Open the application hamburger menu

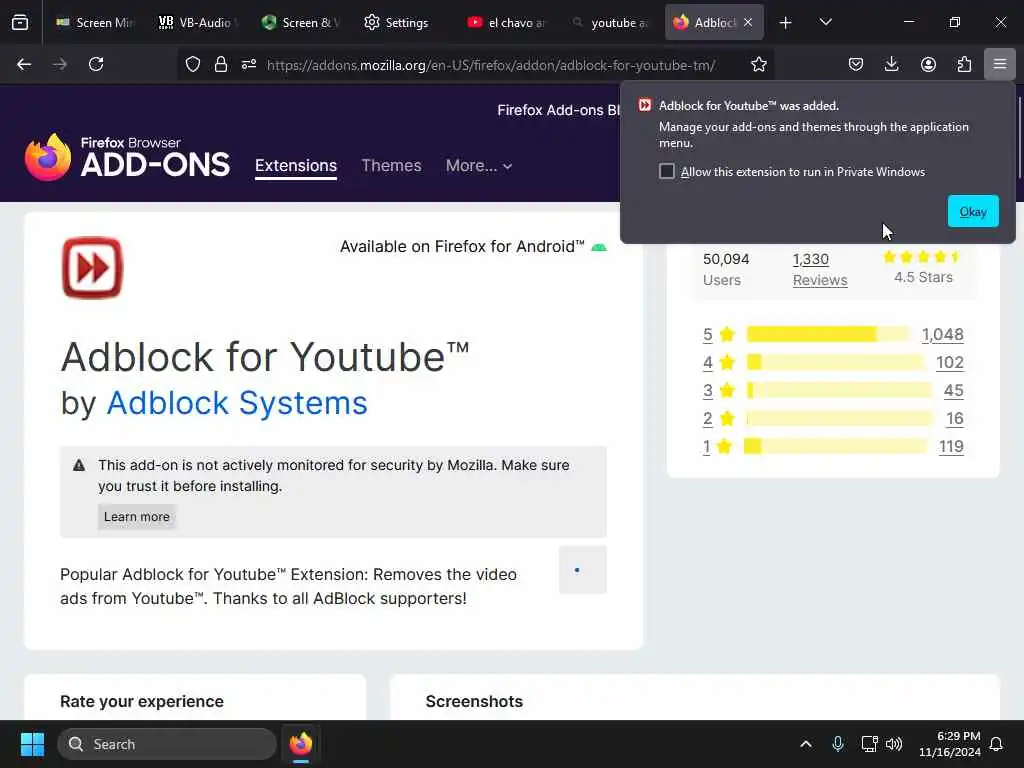[x=1000, y=64]
